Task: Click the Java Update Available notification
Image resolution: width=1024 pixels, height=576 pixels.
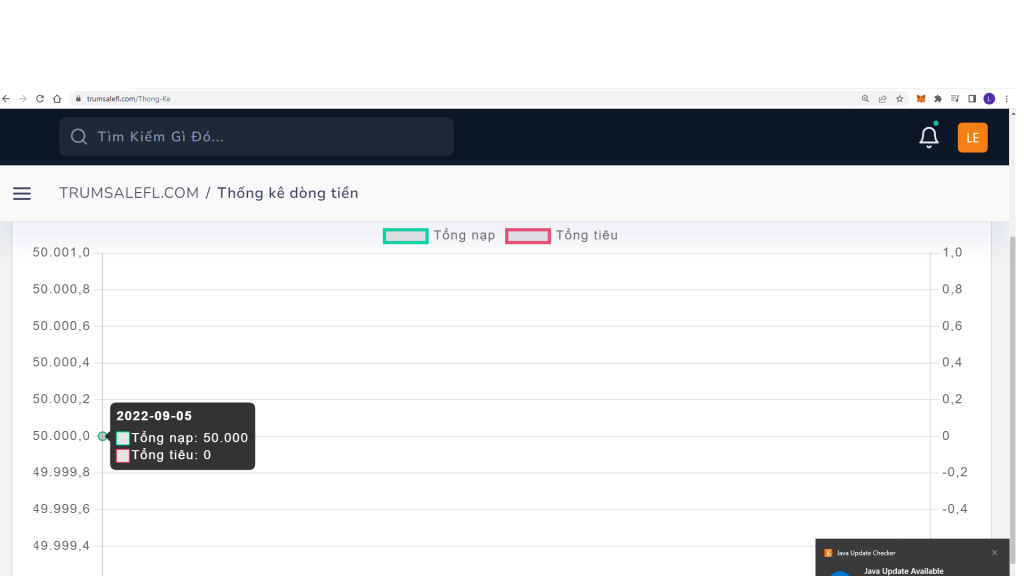Action: (x=903, y=570)
